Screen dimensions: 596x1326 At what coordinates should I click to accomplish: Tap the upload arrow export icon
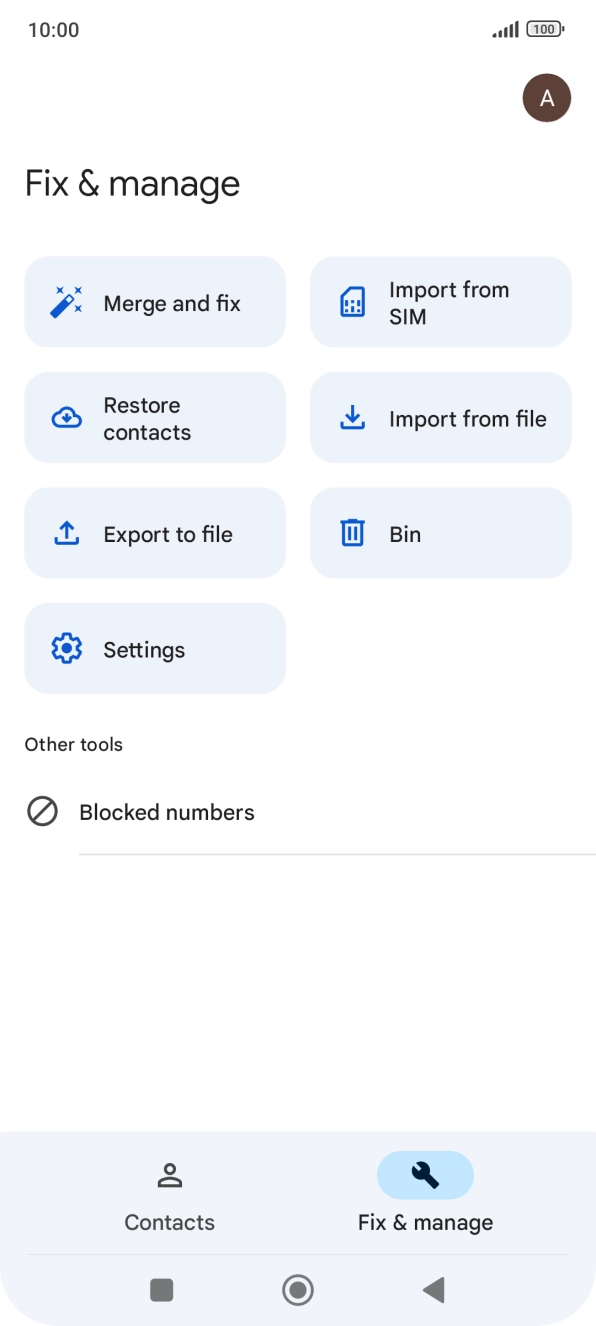click(x=66, y=533)
